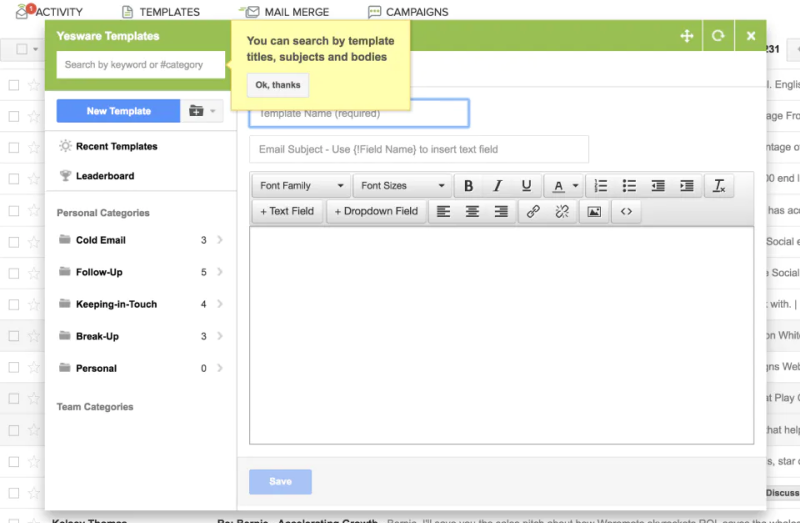Click inside the template body editor

[502, 335]
